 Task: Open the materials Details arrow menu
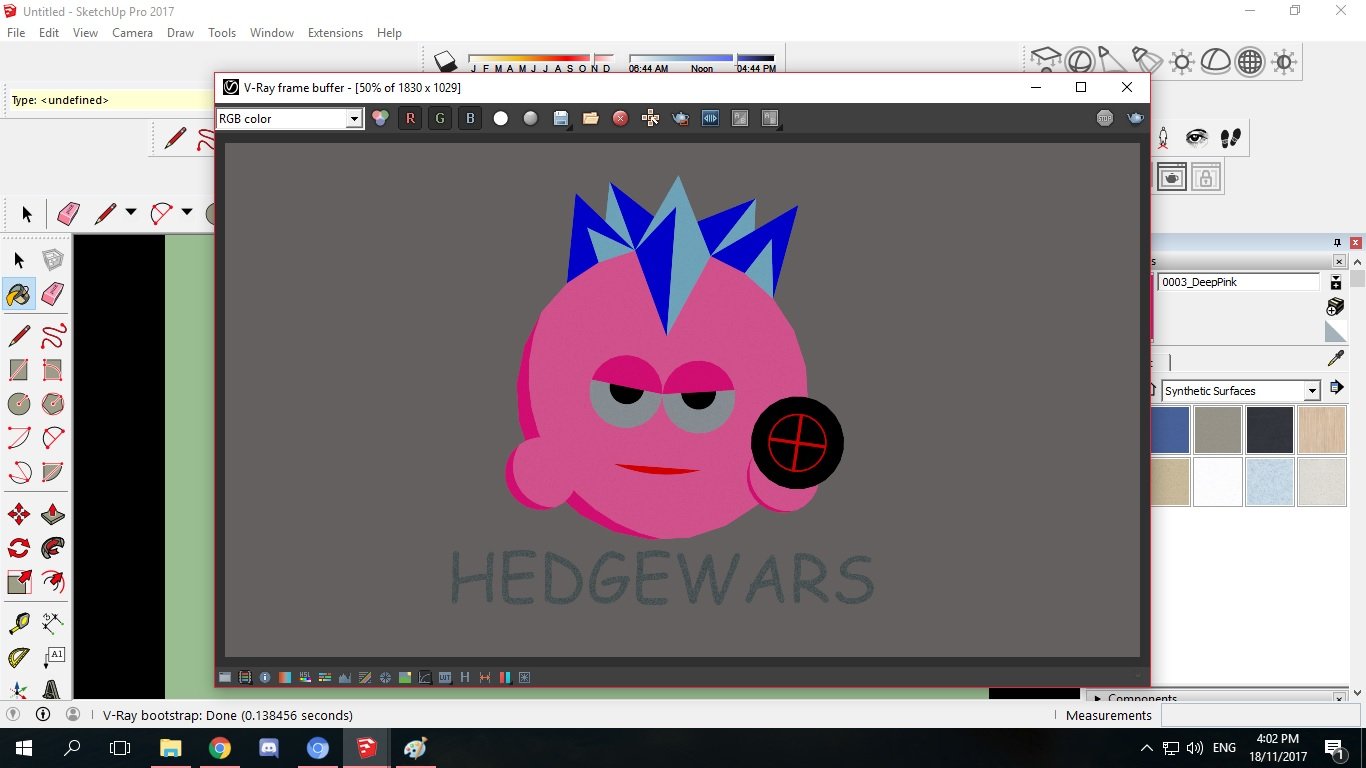pyautogui.click(x=1335, y=388)
